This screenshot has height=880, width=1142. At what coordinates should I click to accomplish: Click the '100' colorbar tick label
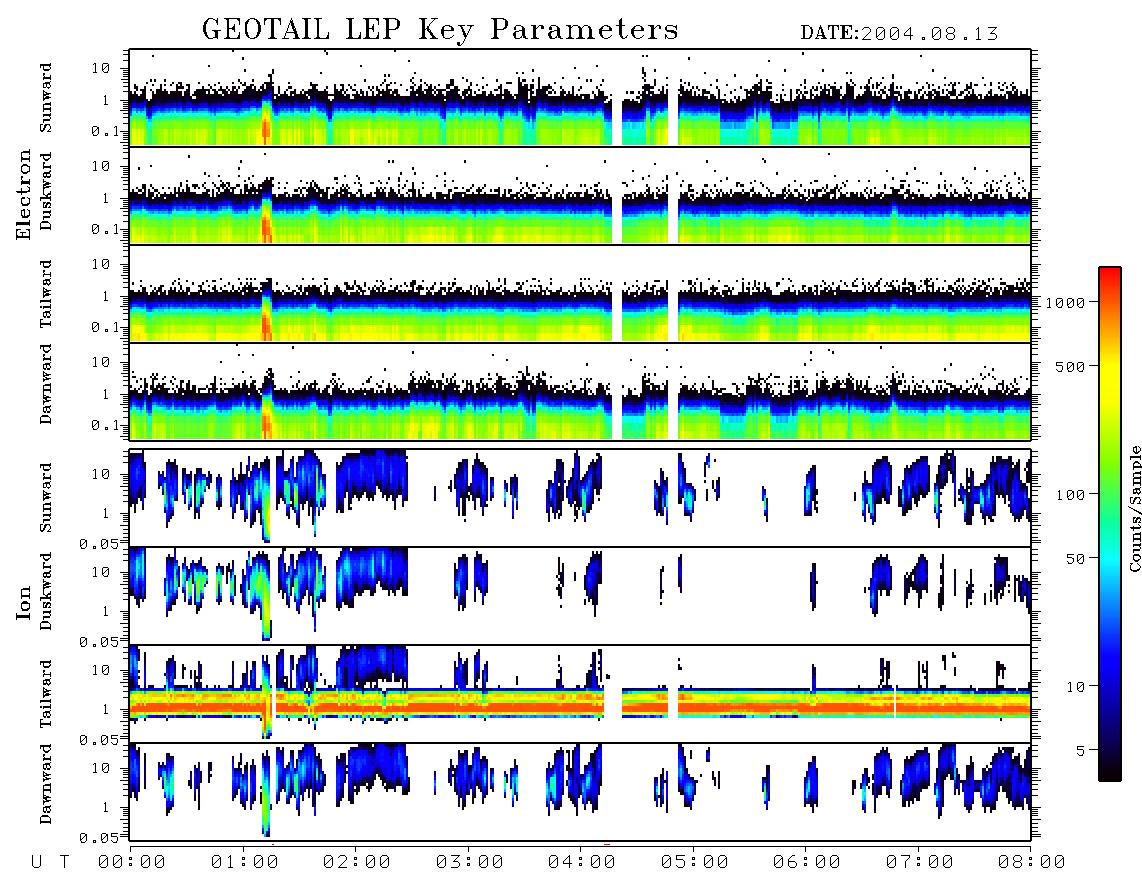point(1070,495)
